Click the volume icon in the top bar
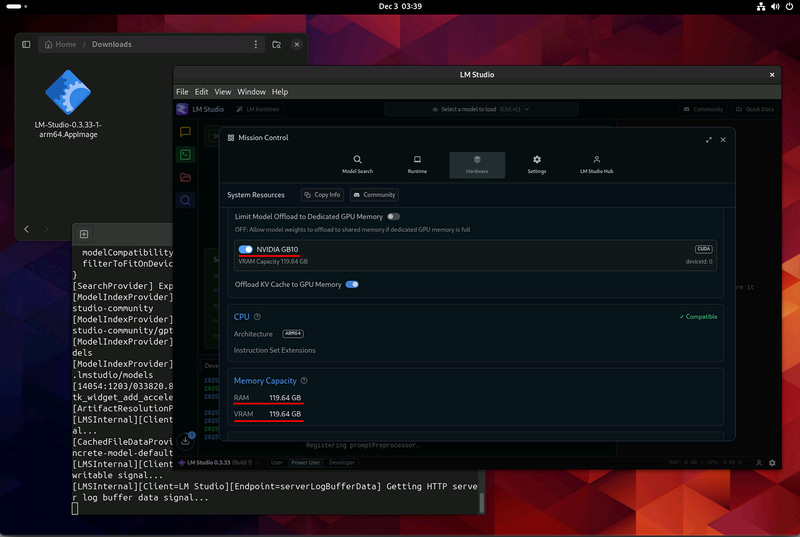The height and width of the screenshot is (537, 800). point(776,7)
